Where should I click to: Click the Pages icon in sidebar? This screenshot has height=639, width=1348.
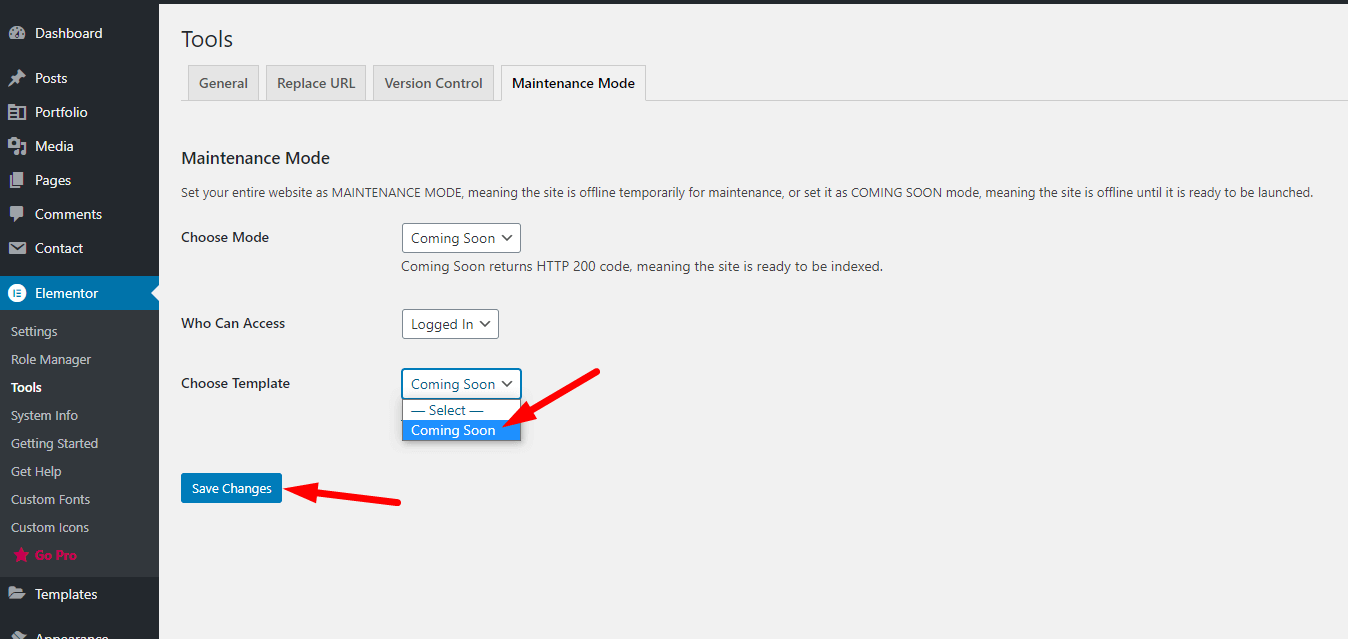(x=17, y=180)
